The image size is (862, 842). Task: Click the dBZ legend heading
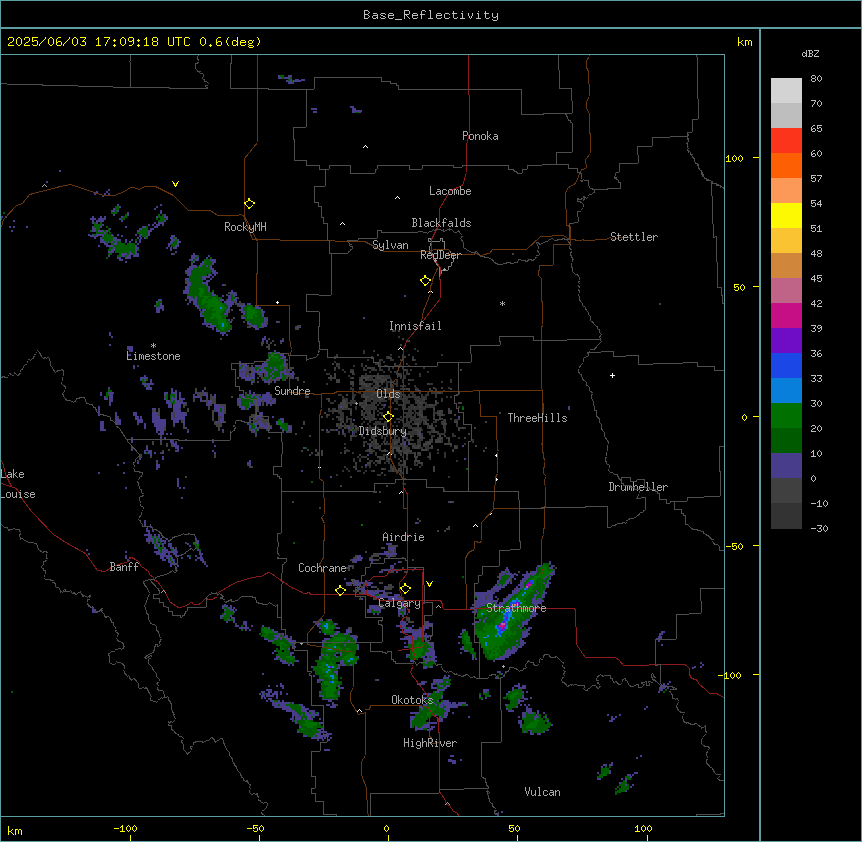(810, 53)
